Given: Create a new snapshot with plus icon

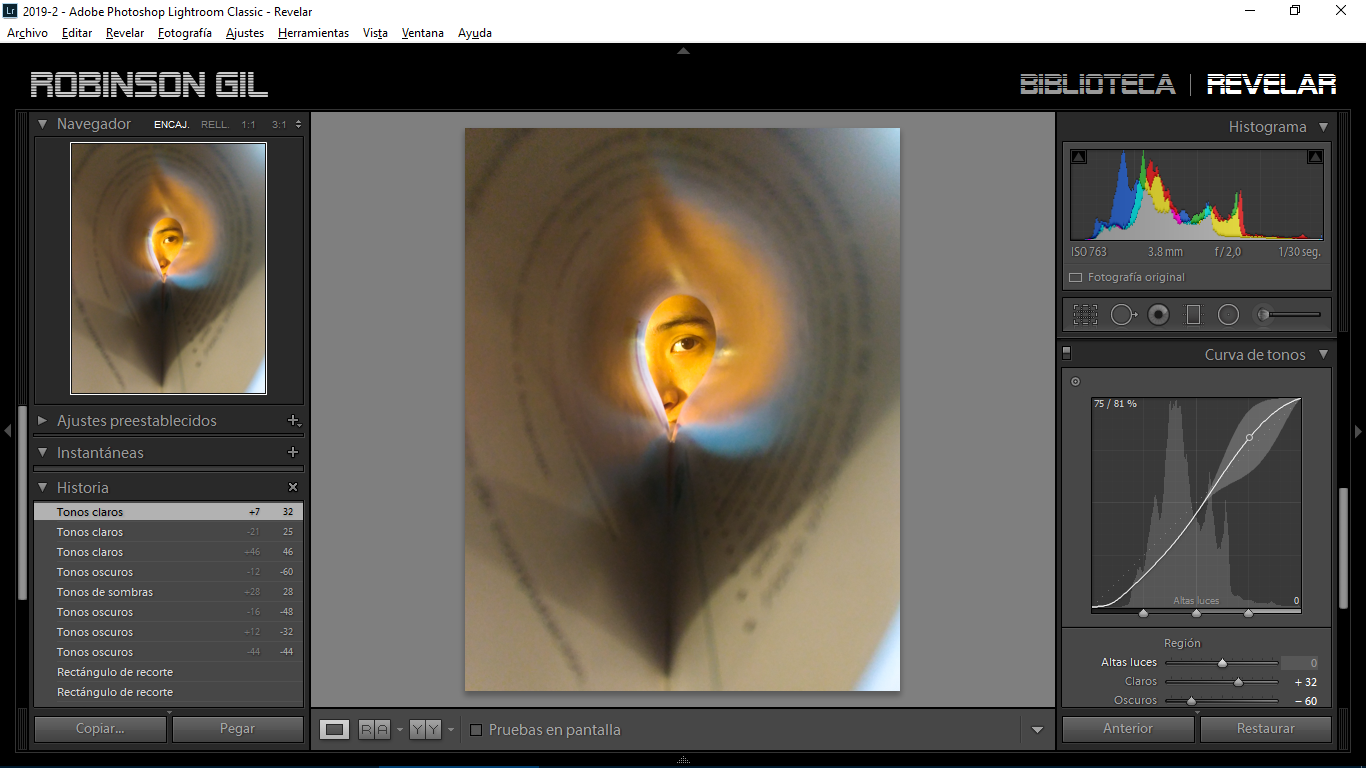Looking at the screenshot, I should (293, 452).
